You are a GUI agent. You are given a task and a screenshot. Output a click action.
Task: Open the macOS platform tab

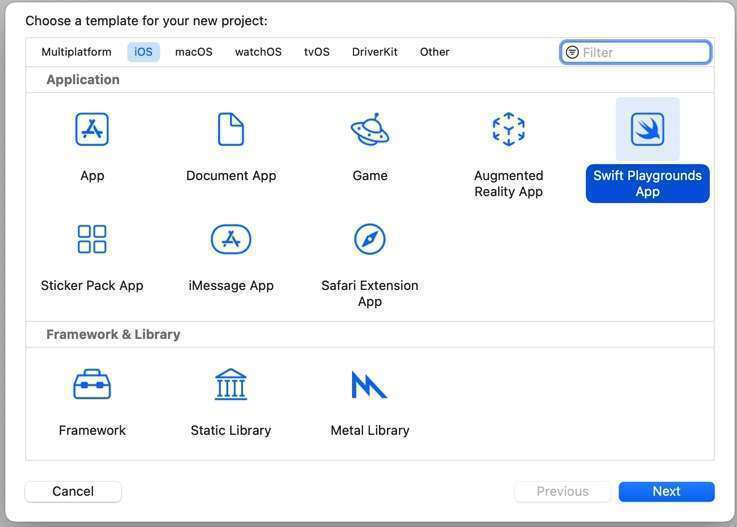click(x=194, y=52)
